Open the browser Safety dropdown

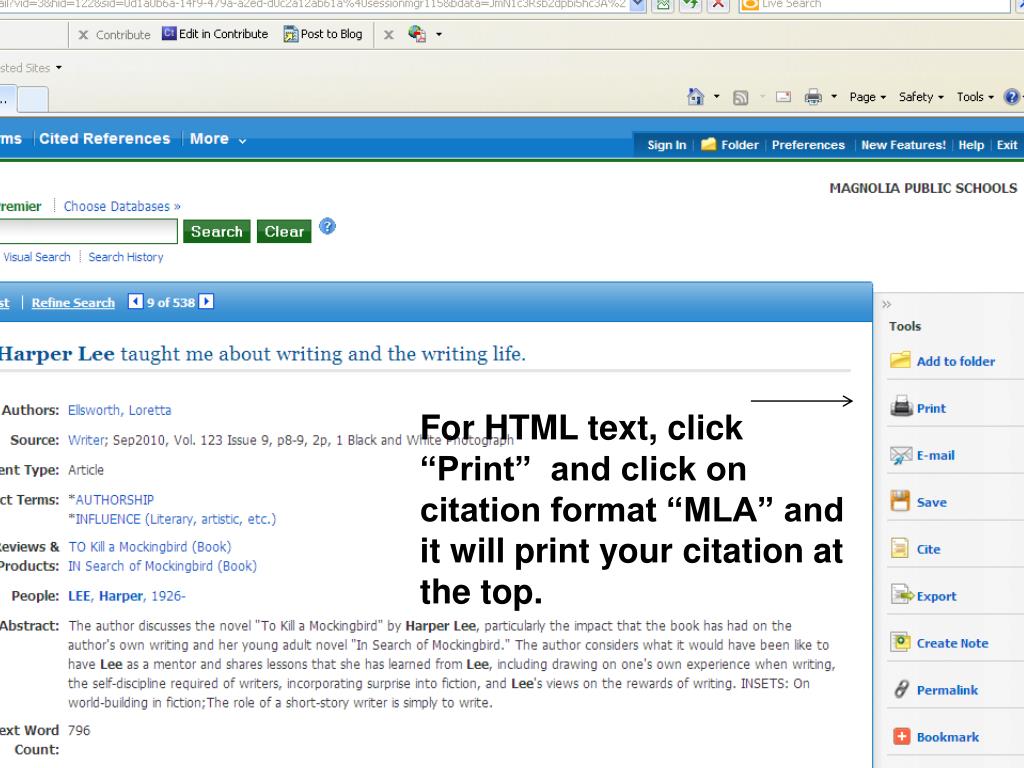click(x=921, y=97)
